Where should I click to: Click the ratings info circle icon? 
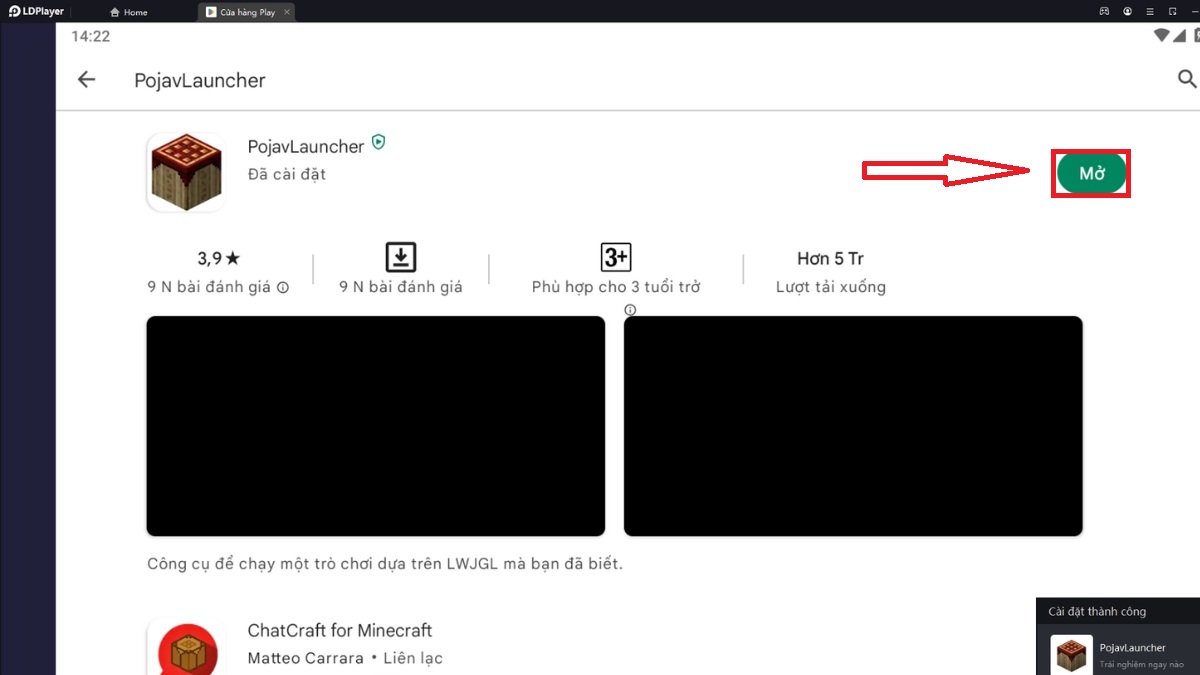click(283, 288)
